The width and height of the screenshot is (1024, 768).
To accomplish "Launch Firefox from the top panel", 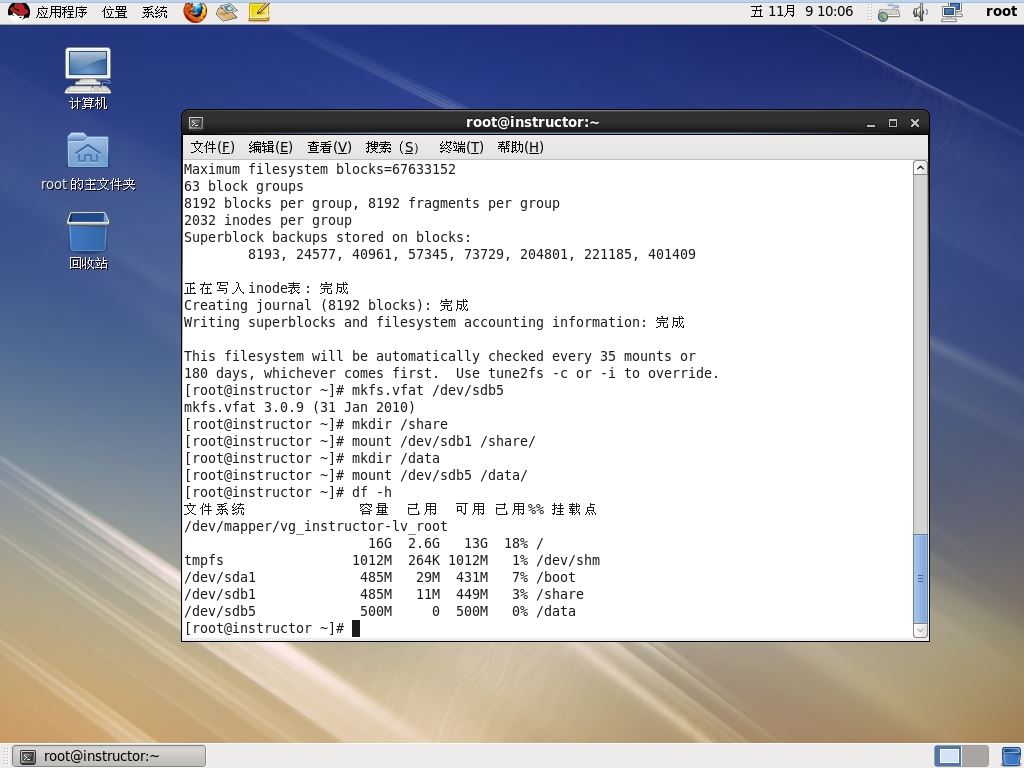I will (195, 12).
